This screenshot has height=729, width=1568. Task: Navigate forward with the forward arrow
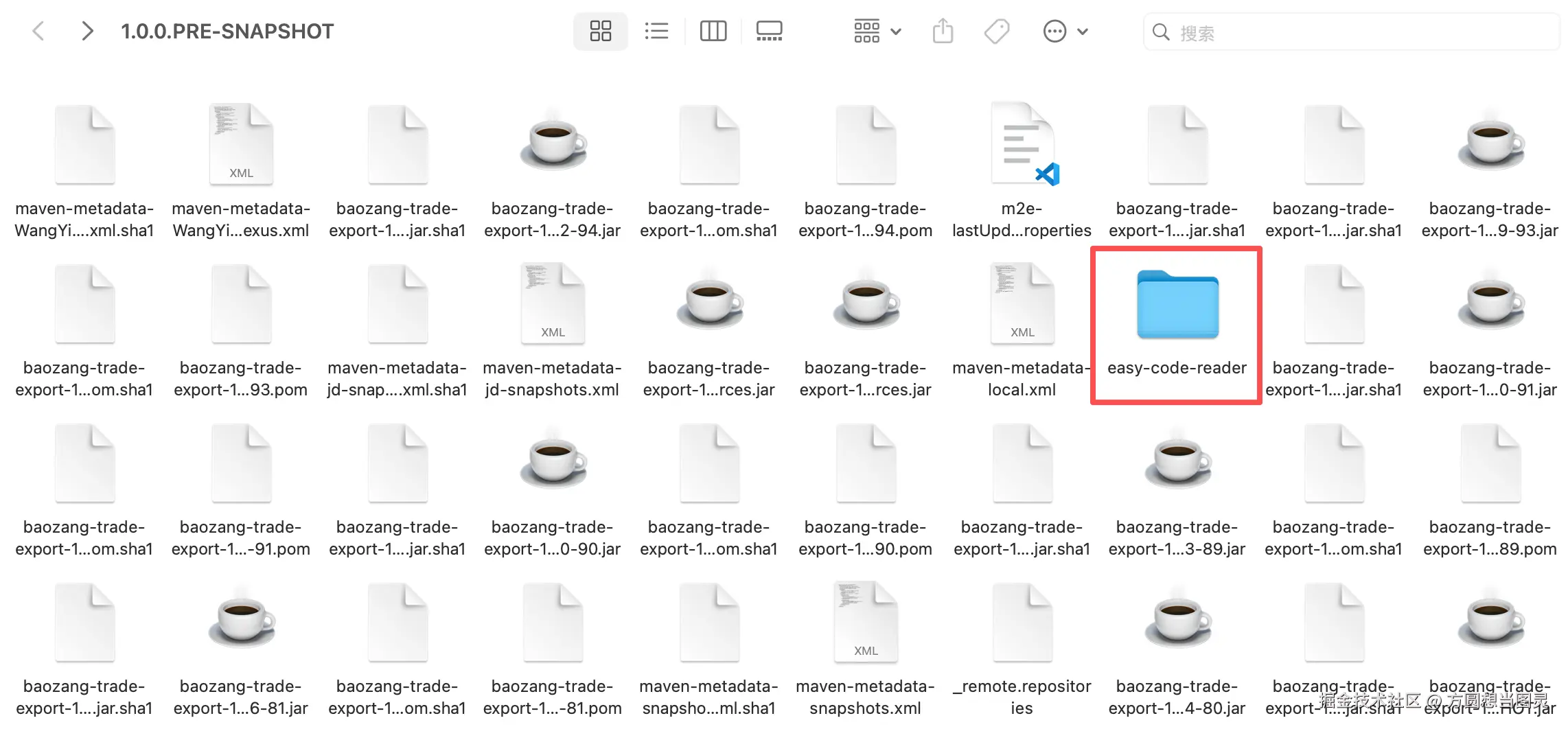[87, 31]
